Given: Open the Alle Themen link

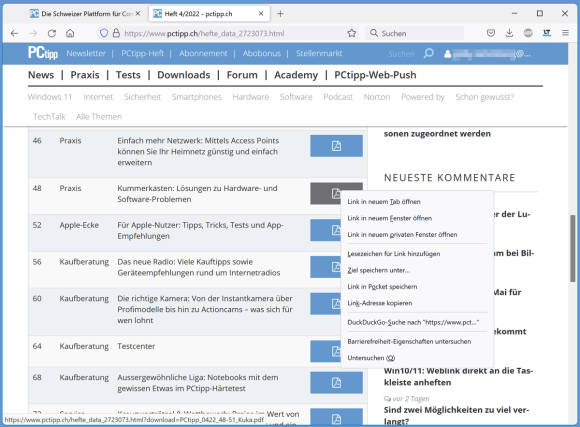Looking at the screenshot, I should [x=99, y=117].
